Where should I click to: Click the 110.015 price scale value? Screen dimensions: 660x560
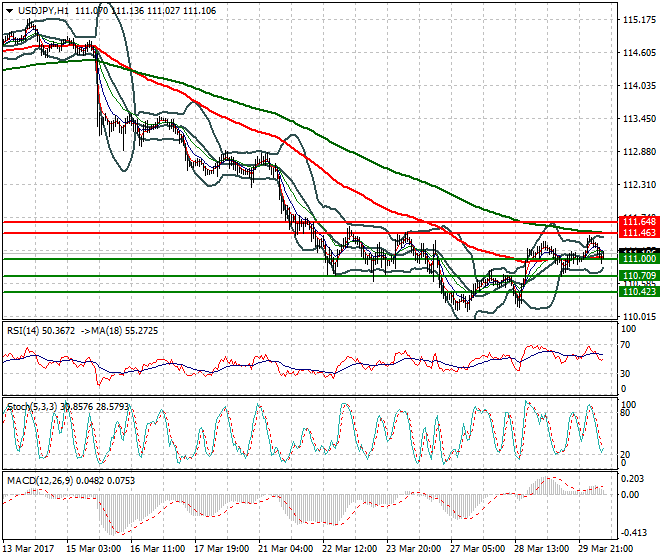click(639, 317)
